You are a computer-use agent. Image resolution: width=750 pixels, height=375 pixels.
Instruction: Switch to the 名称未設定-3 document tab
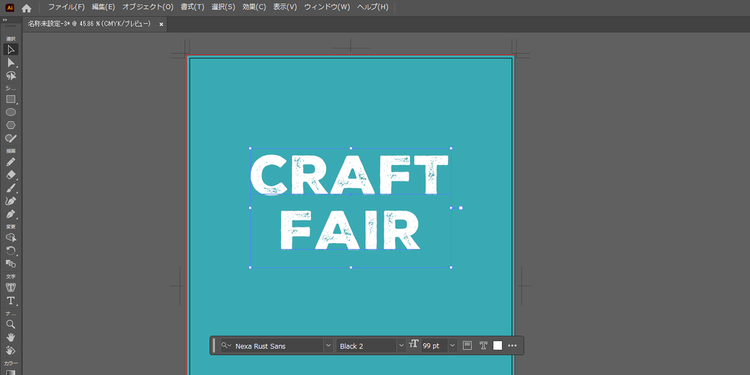(x=89, y=24)
